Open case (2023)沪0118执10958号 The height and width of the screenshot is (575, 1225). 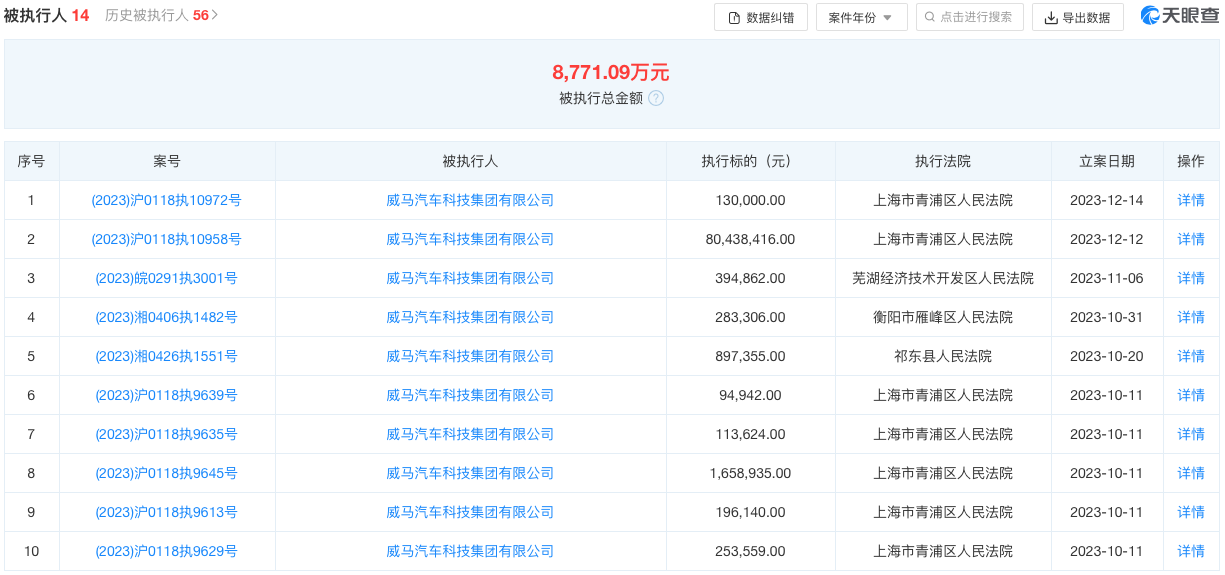click(167, 239)
